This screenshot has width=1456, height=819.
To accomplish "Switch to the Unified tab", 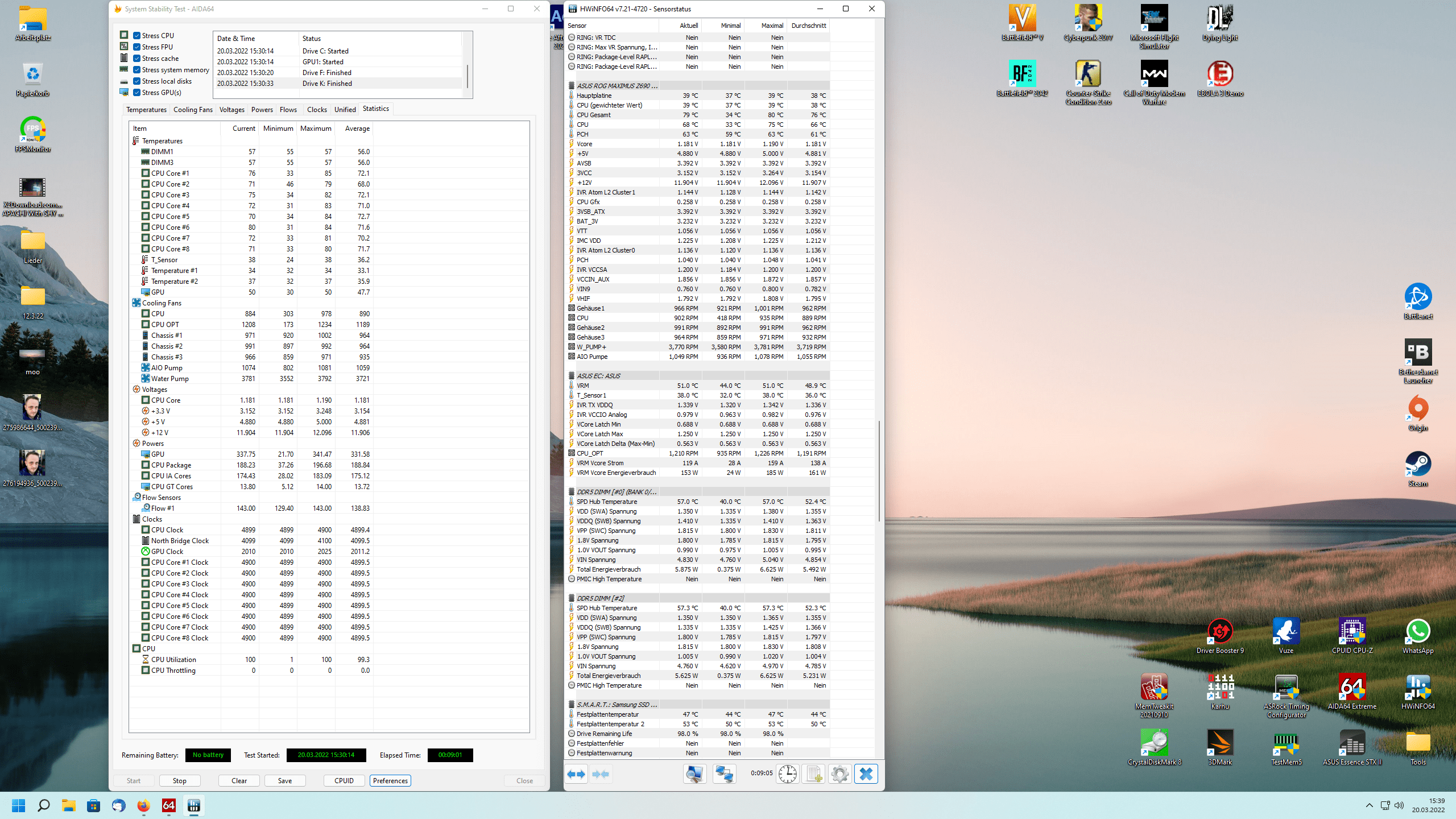I will coord(345,109).
